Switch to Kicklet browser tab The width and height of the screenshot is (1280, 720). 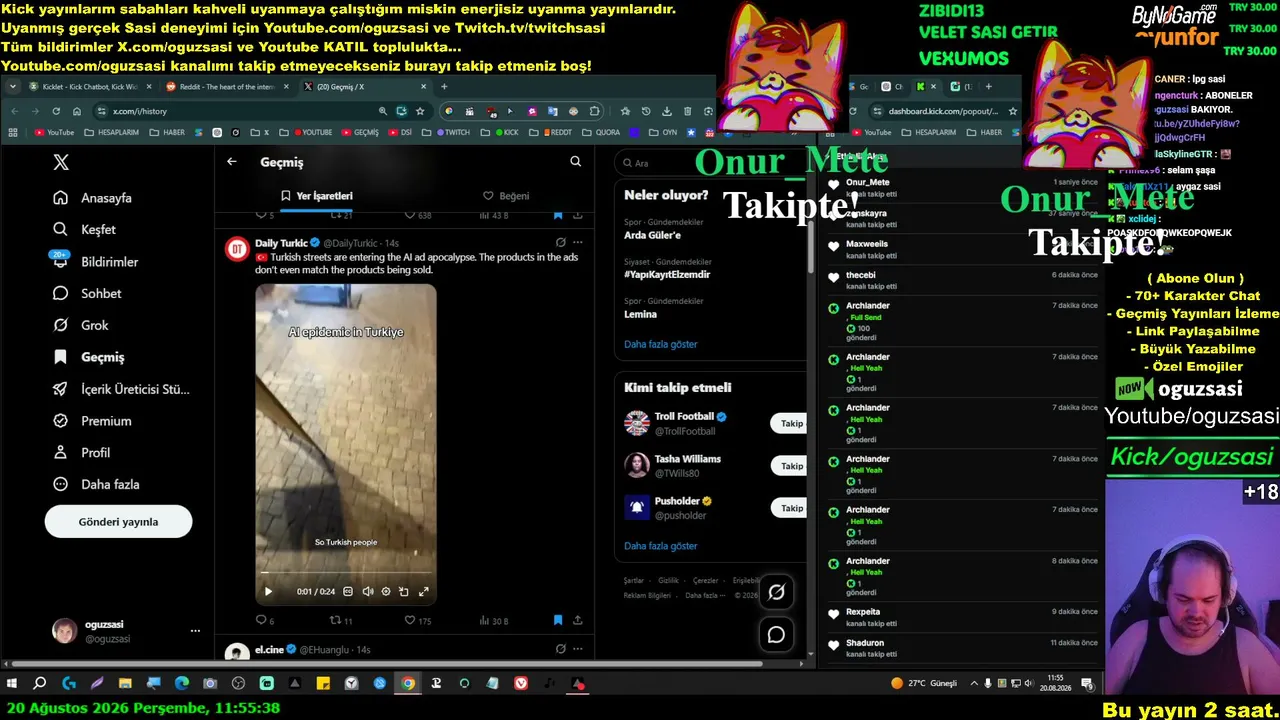(x=90, y=87)
